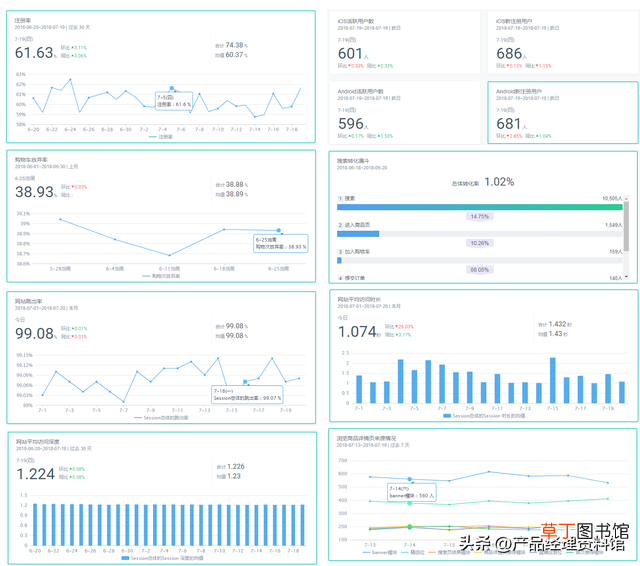Click the 1.02% overall conversion rate

[499, 182]
